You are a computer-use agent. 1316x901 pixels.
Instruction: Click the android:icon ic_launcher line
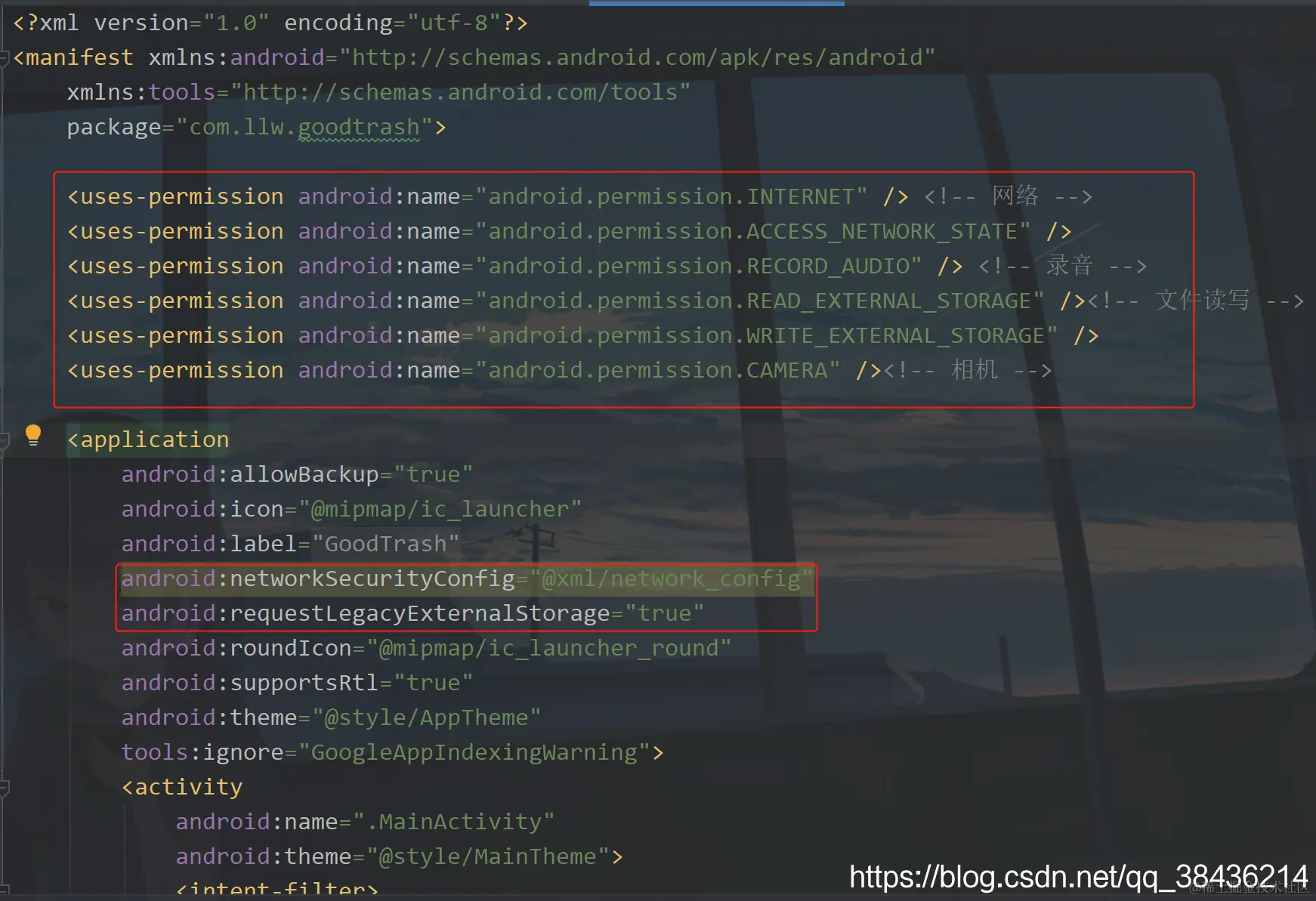[x=352, y=509]
